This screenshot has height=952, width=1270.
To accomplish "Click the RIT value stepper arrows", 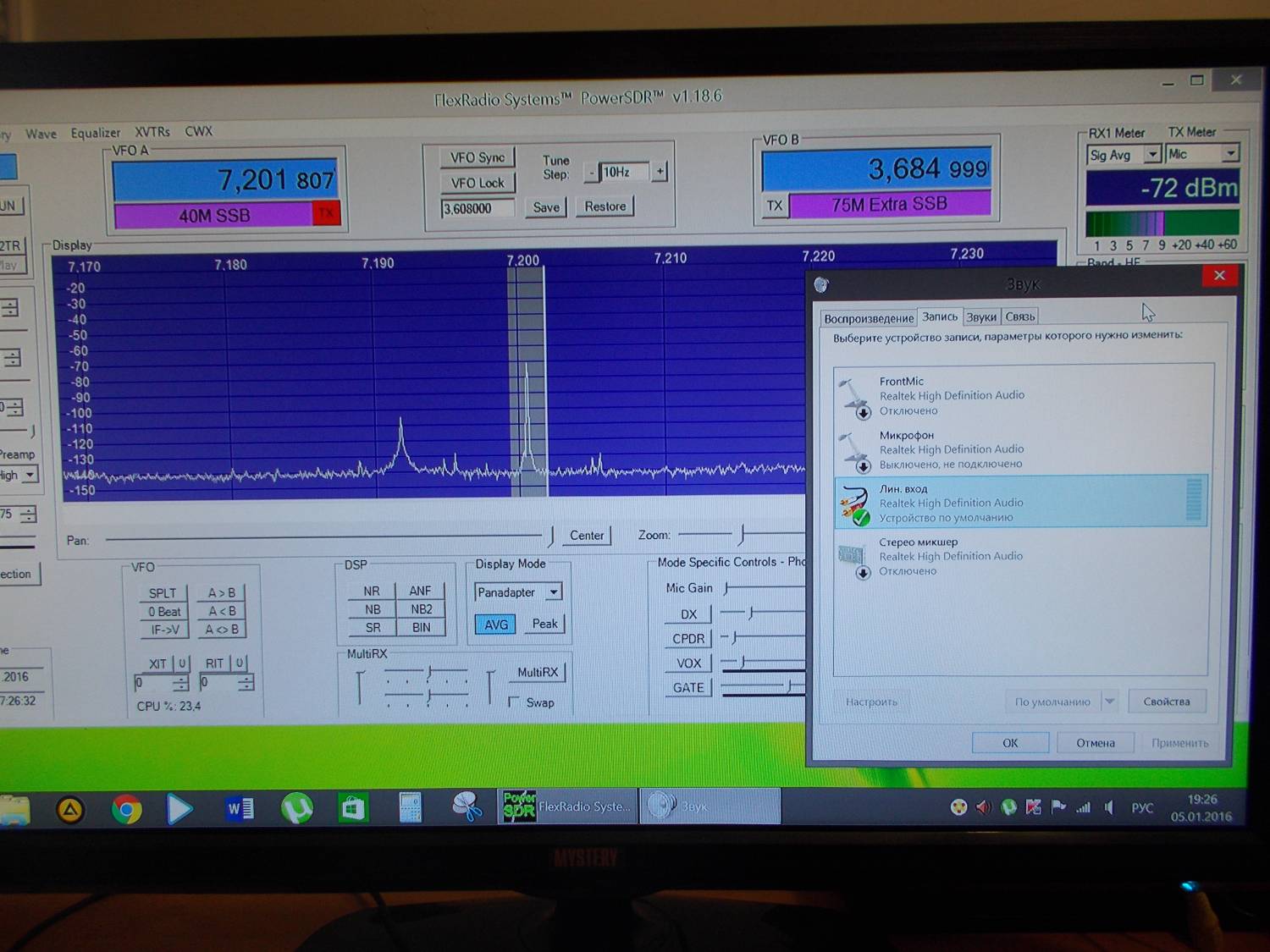I will [246, 682].
